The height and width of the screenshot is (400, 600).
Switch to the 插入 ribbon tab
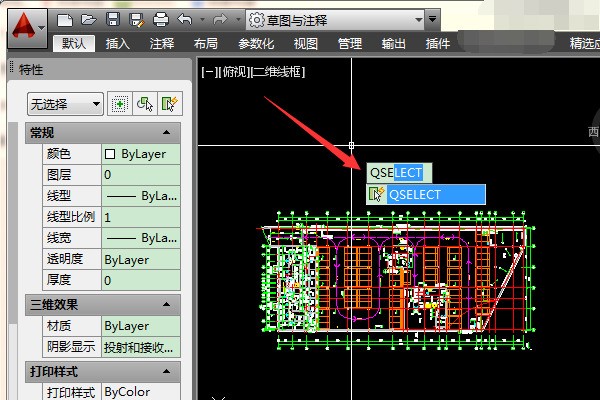tap(118, 43)
